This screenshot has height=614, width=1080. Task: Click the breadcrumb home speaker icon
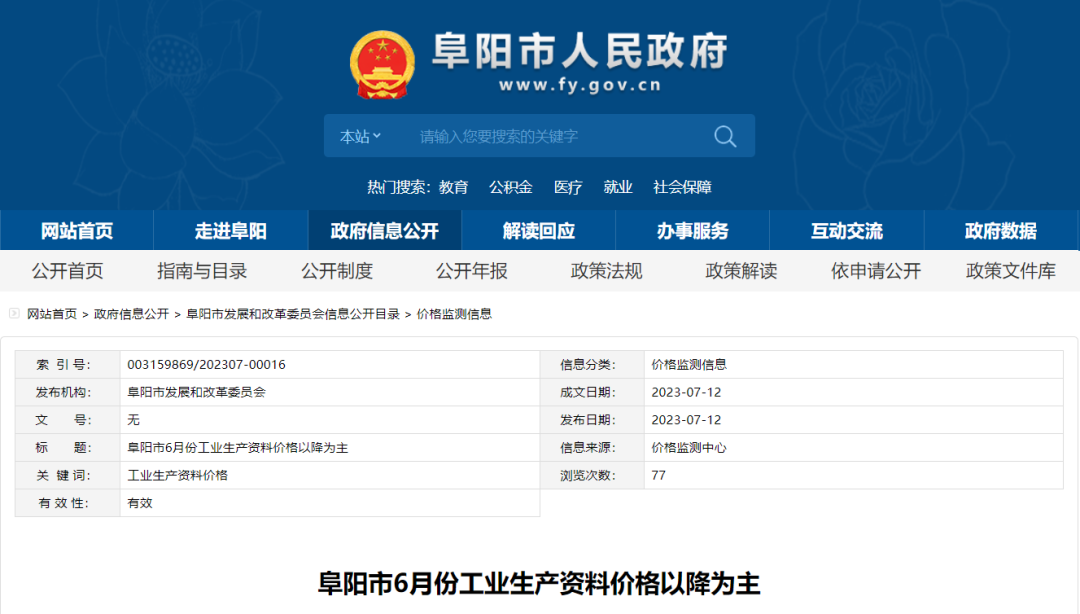point(14,314)
